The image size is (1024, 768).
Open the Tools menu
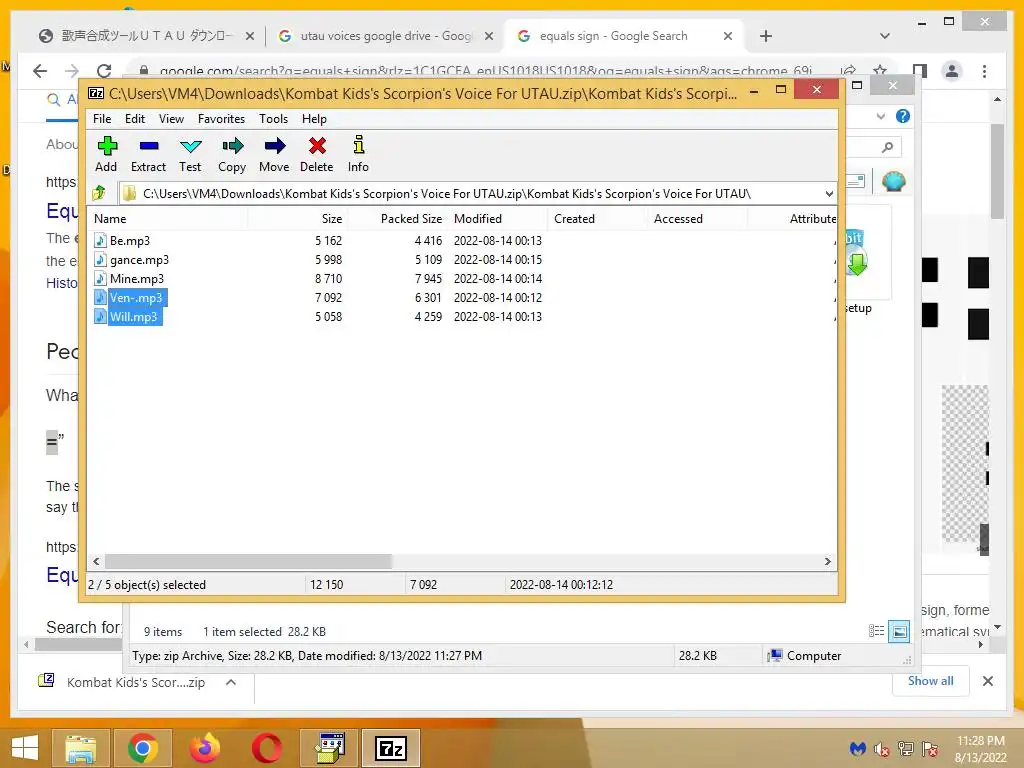[273, 119]
